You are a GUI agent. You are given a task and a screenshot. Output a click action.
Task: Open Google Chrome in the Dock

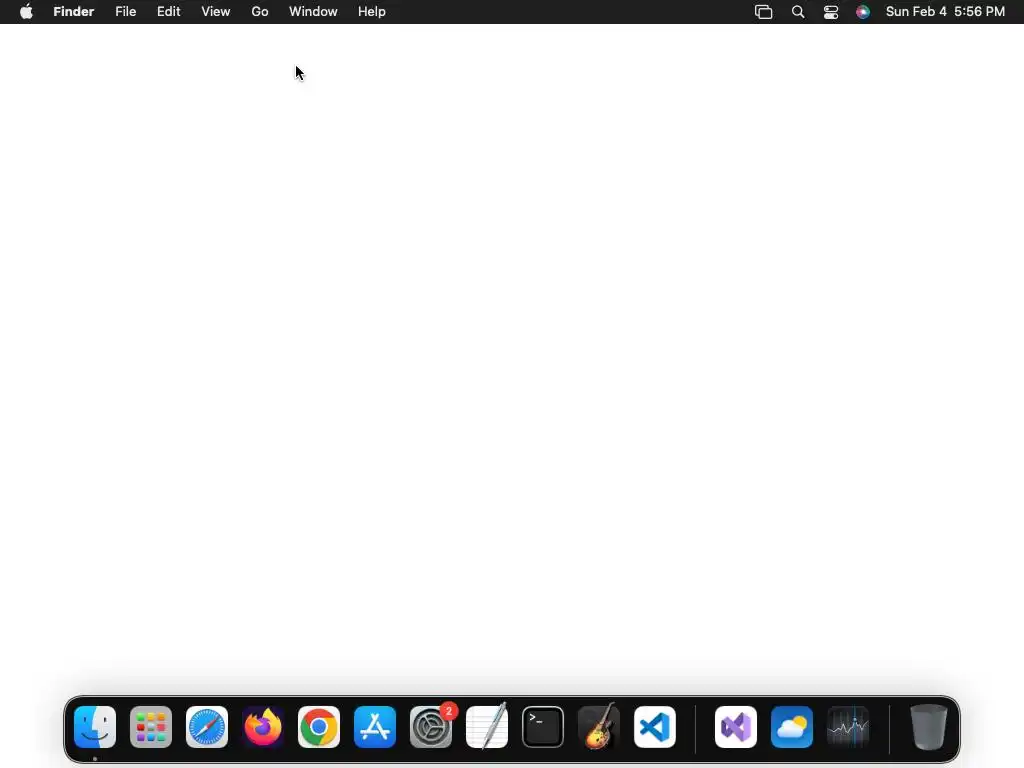(319, 727)
